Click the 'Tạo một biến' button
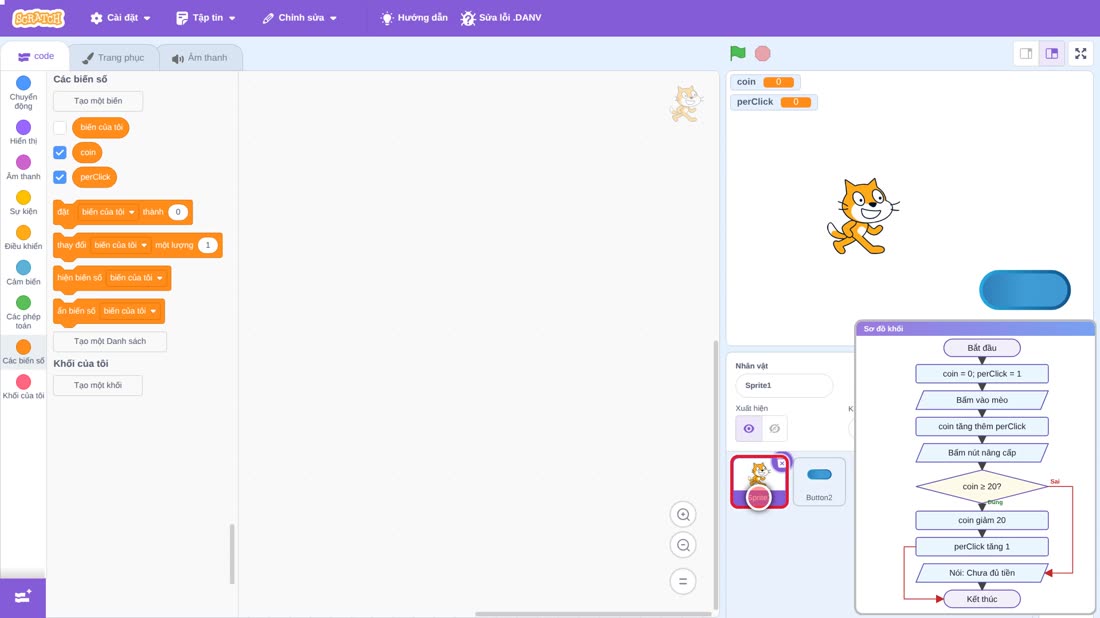 [98, 101]
